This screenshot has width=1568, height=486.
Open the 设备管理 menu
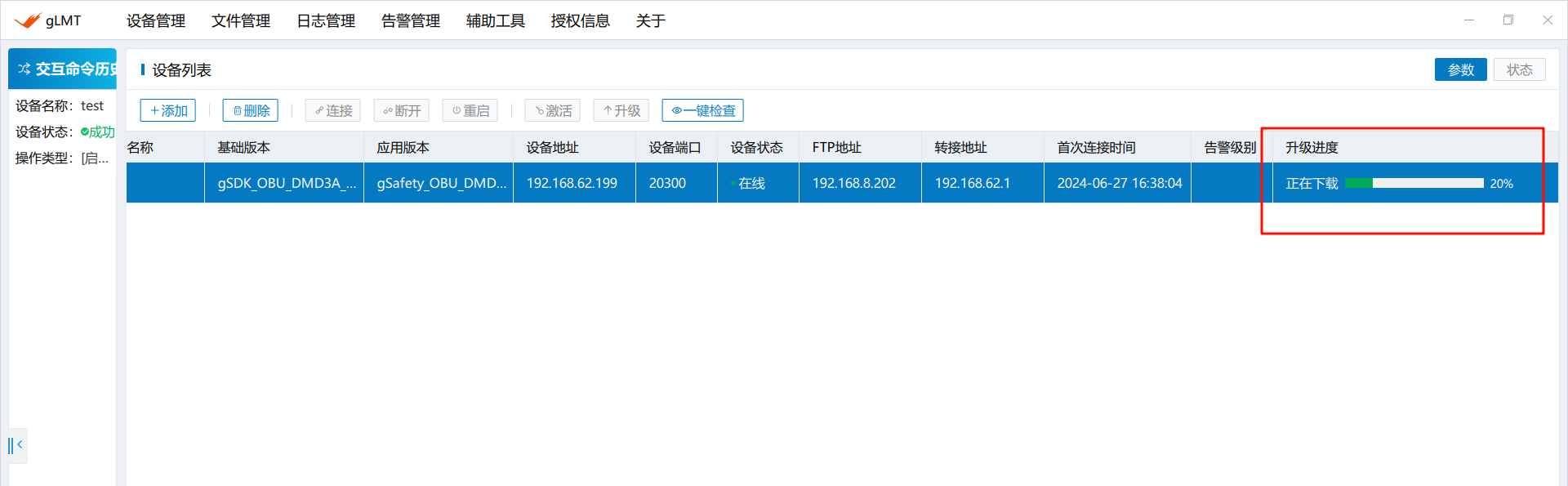click(x=156, y=20)
